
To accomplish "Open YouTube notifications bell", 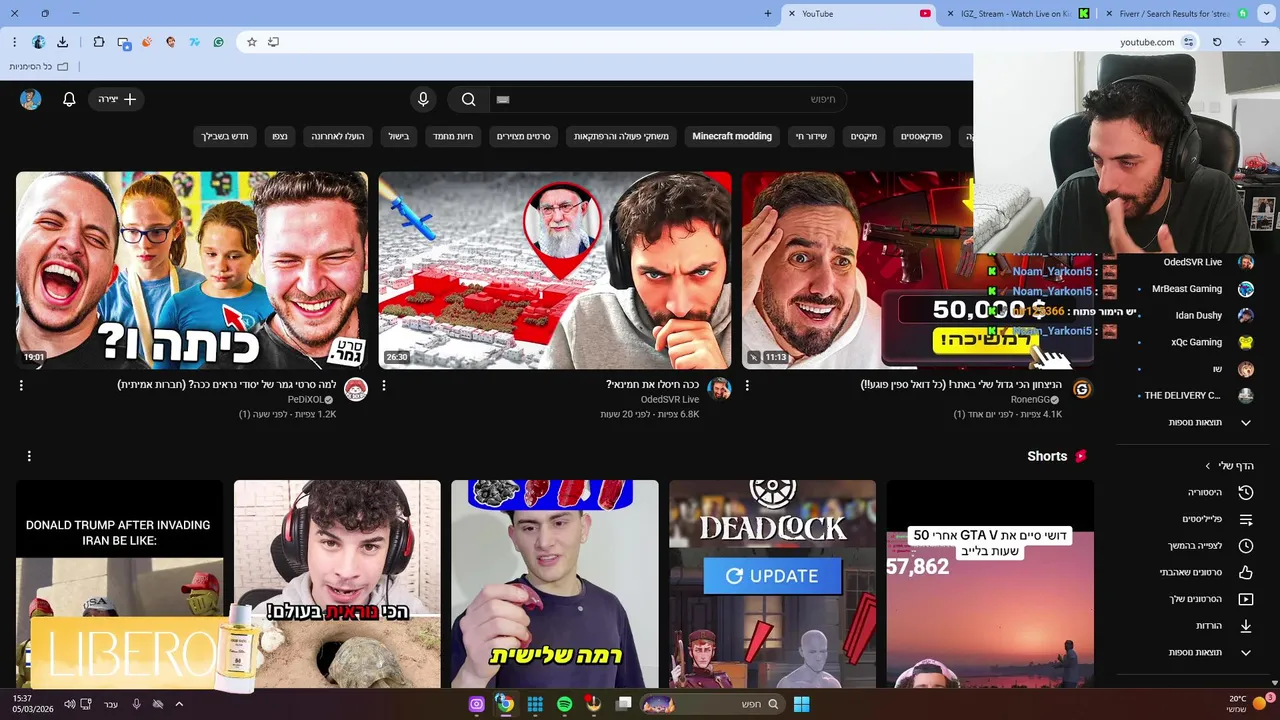I will [x=69, y=99].
